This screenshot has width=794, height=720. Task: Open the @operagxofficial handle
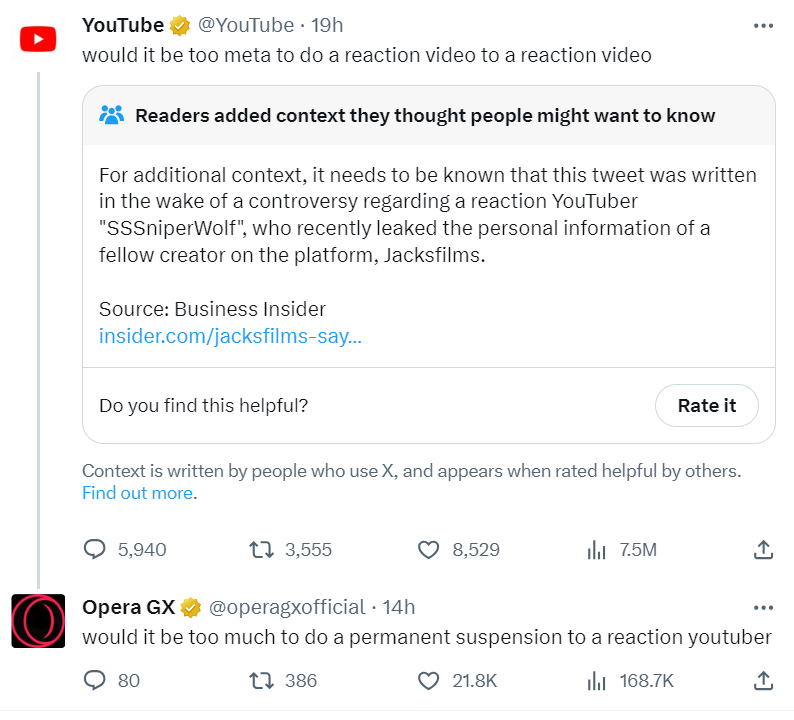(287, 607)
